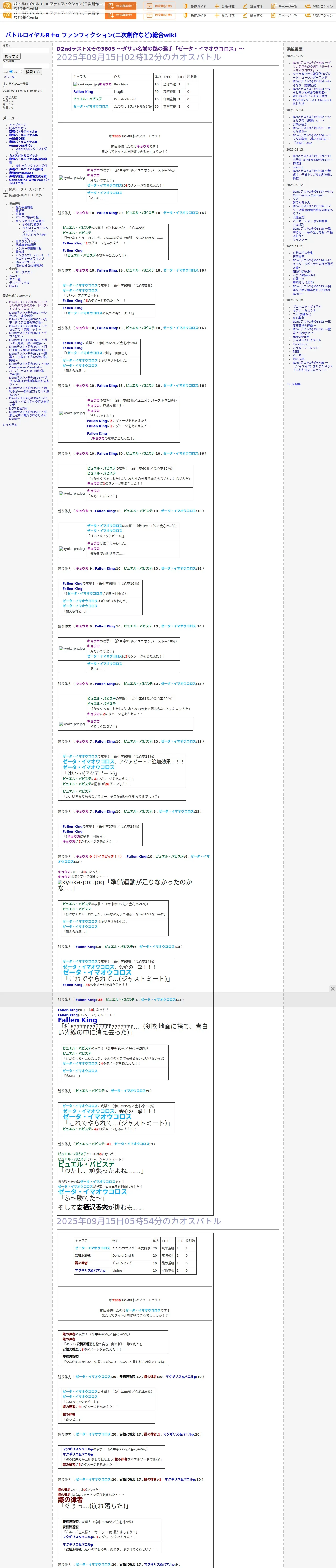
Task: Click 全ページ一覧 icon in the second header row
Action: tap(274, 15)
